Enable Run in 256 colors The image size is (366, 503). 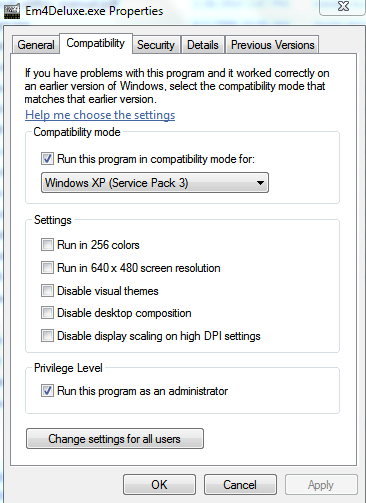pos(47,245)
